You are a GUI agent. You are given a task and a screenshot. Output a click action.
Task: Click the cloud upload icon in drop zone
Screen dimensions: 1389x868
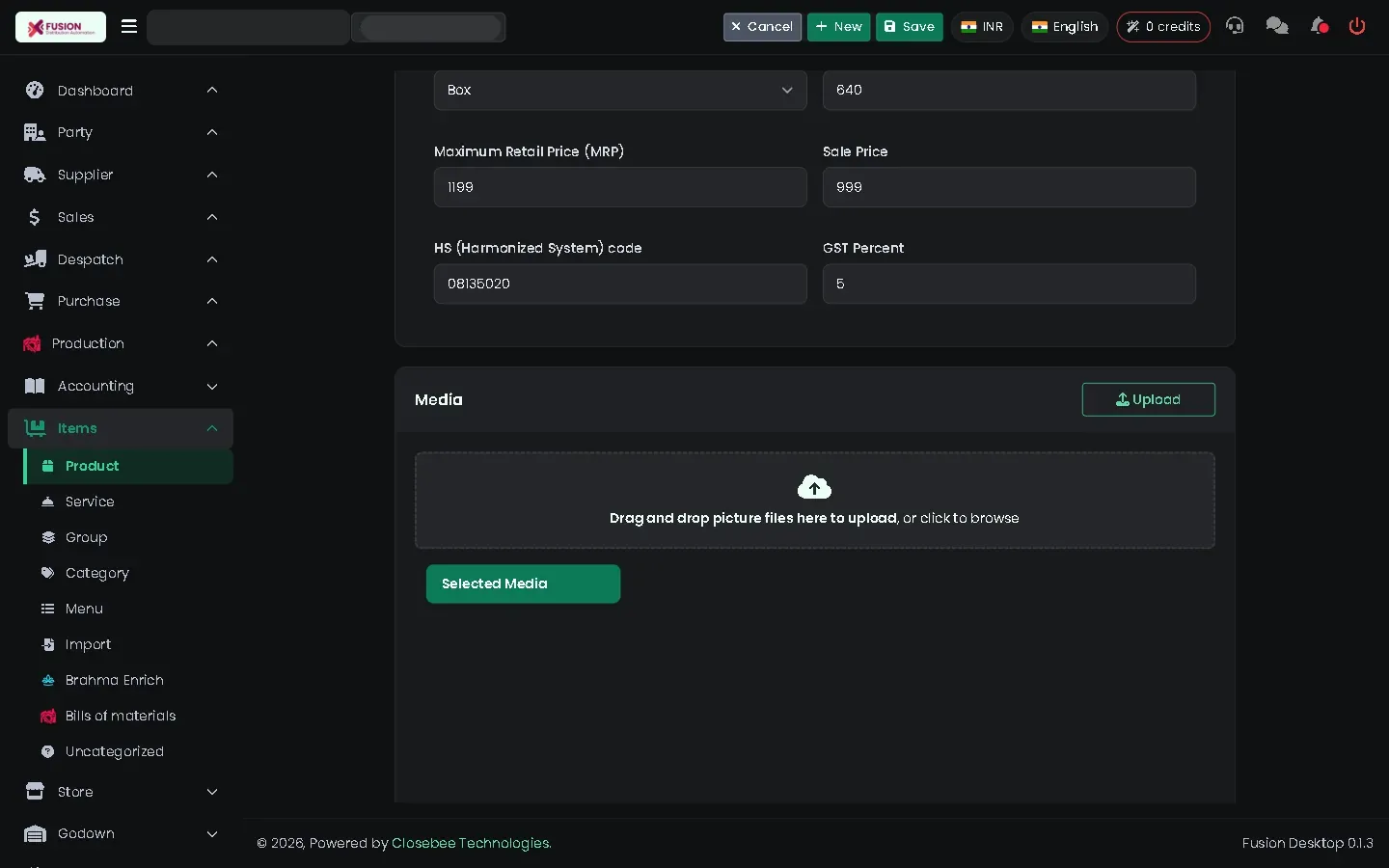pyautogui.click(x=814, y=487)
